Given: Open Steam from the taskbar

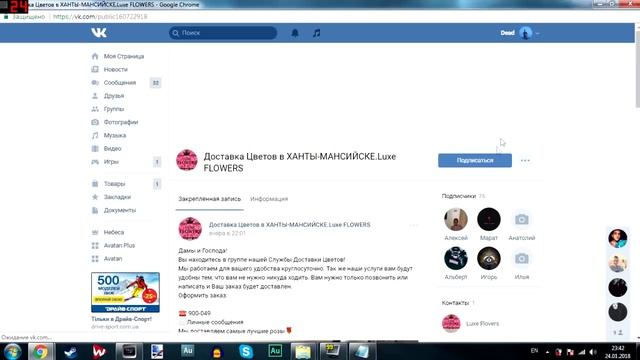Looking at the screenshot, I should 71,352.
